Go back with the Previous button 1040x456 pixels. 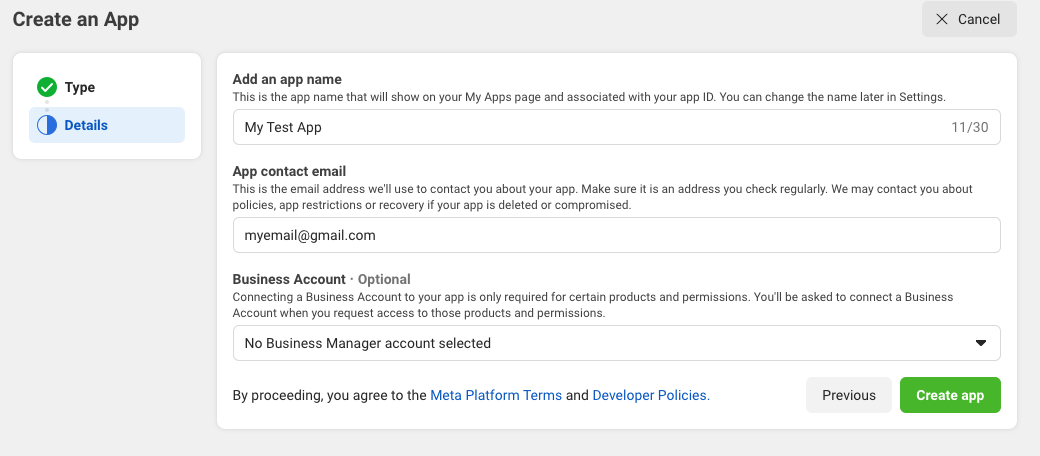849,395
